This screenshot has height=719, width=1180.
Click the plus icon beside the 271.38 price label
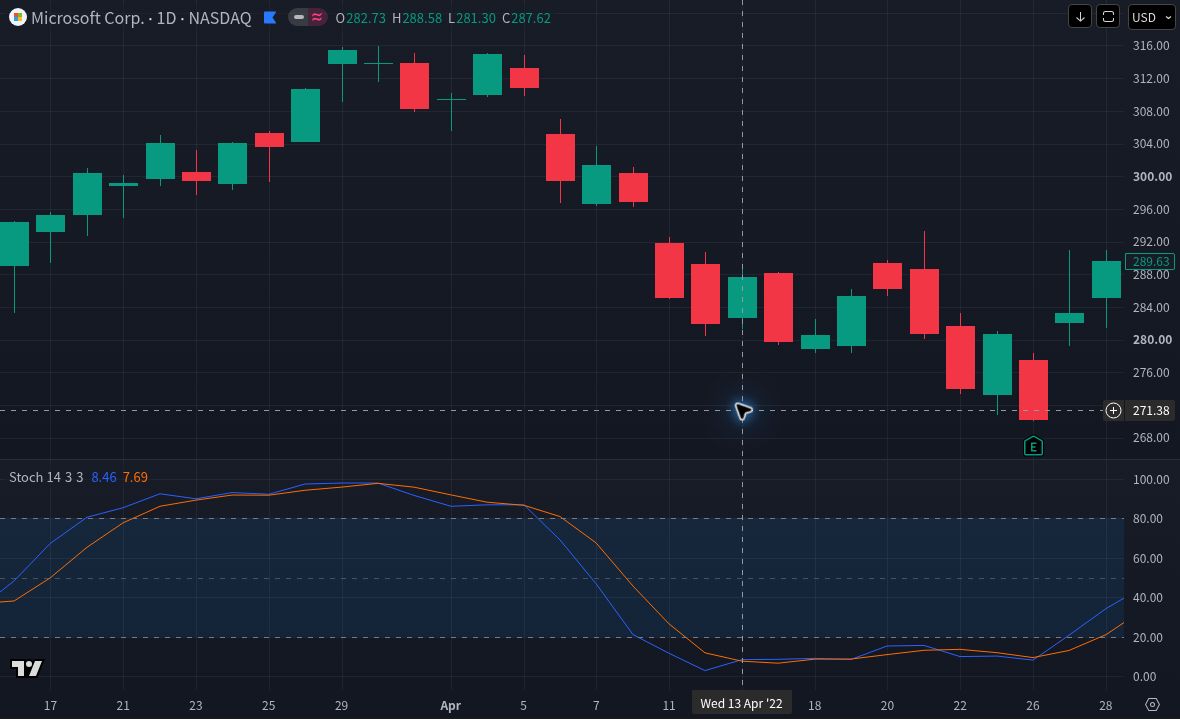[x=1113, y=410]
